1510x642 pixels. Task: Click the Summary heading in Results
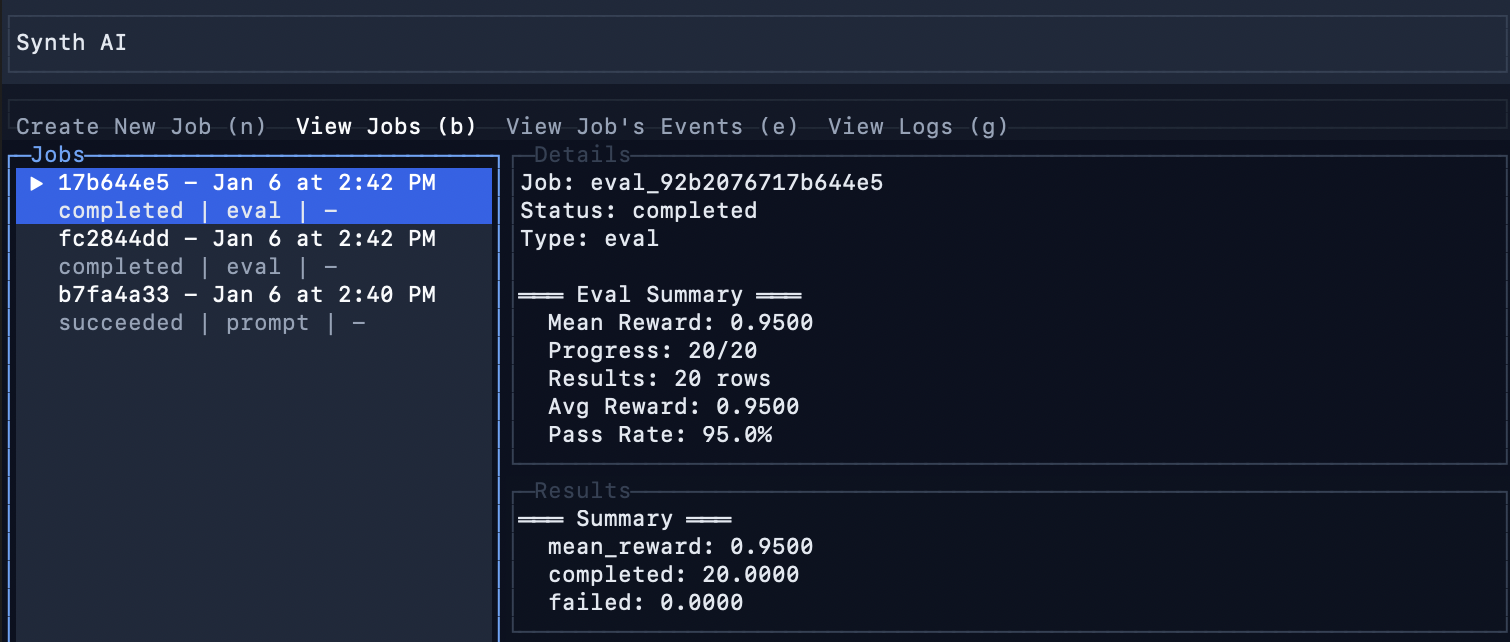624,518
